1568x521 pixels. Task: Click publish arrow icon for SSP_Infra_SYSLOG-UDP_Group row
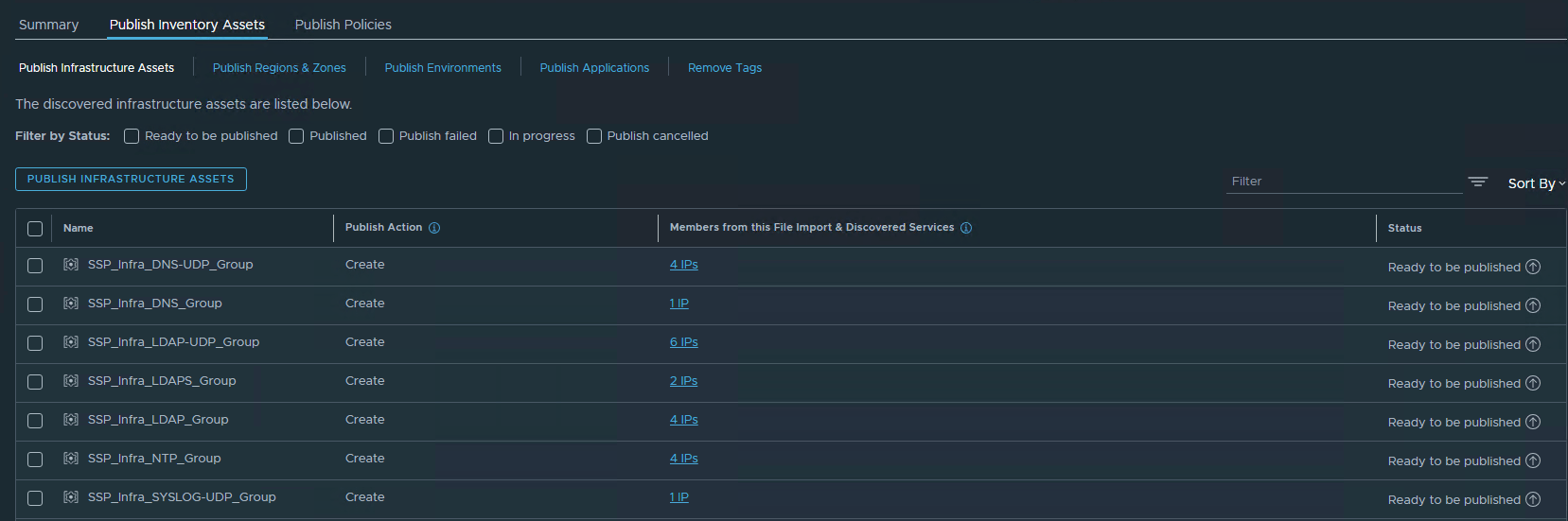coord(1533,499)
